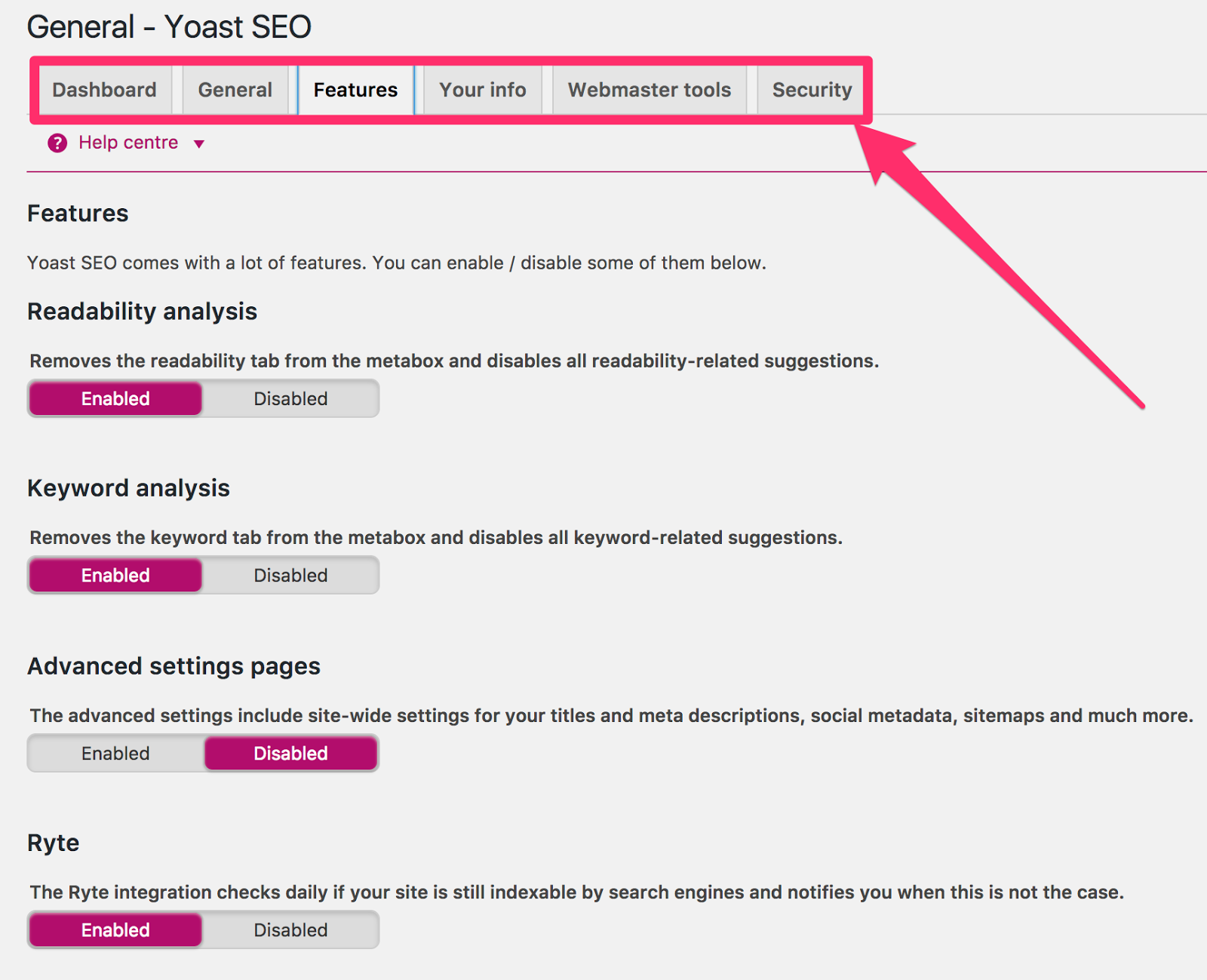Screen dimensions: 1207x980
Task: Click description 'Removes the keyword tab from the metabox'
Action: click(228, 537)
